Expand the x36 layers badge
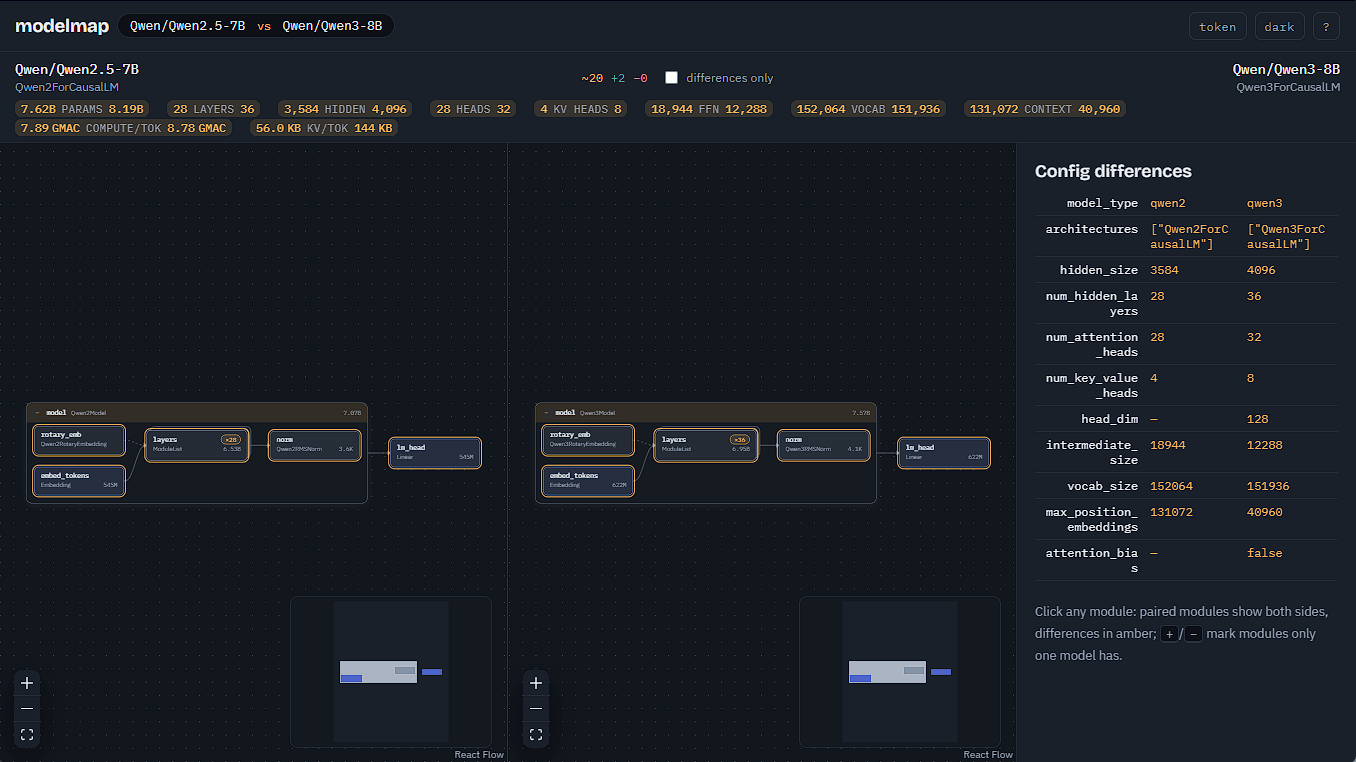Screen dimensions: 1356x762 tap(740, 439)
